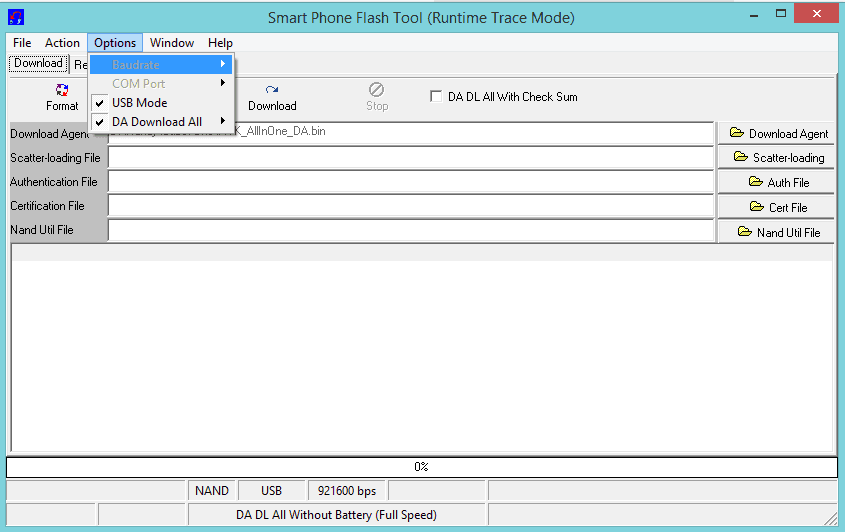Image resolution: width=845 pixels, height=532 pixels.
Task: Open the Nand Util File browse button
Action: (776, 232)
